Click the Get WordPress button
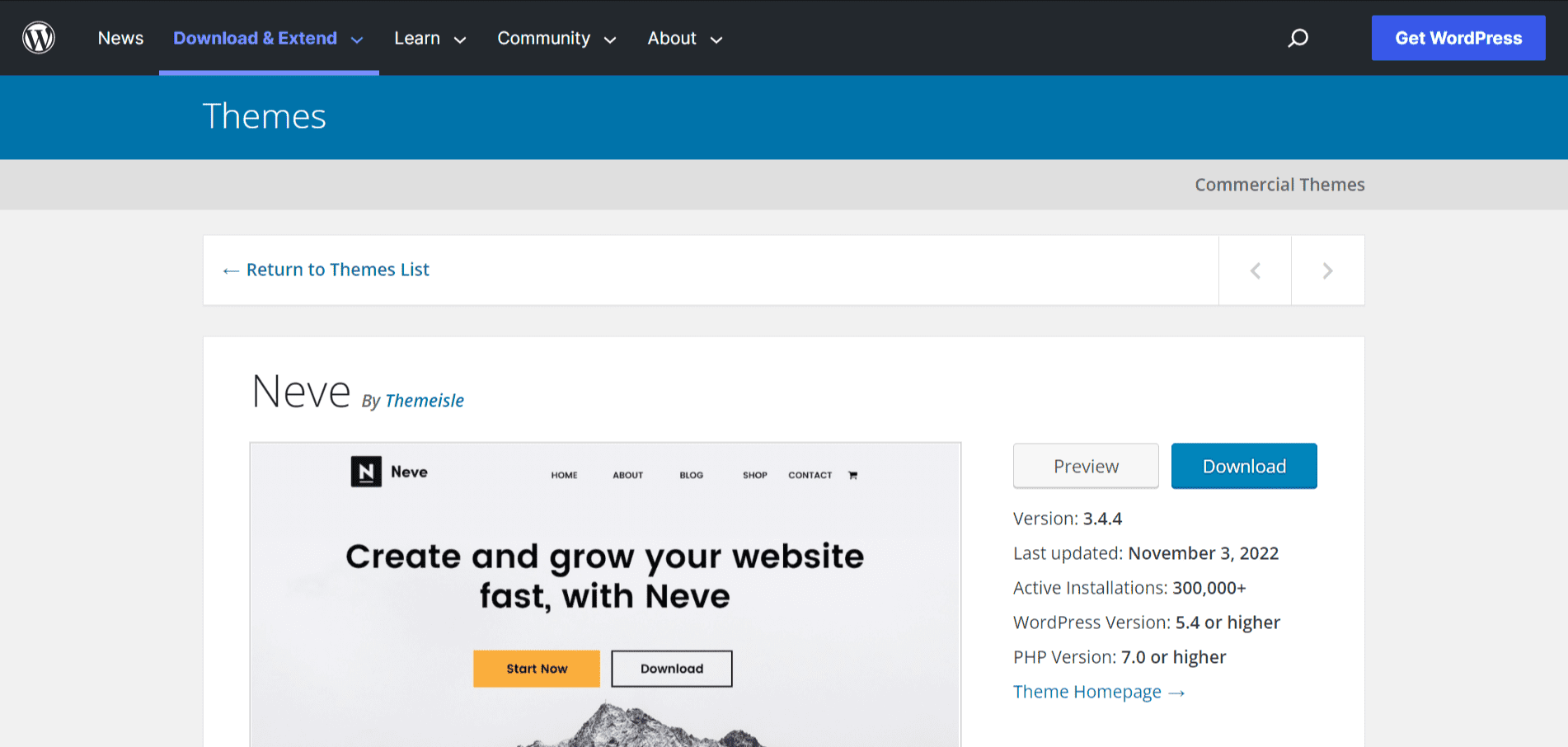Viewport: 1568px width, 747px height. pyautogui.click(x=1458, y=37)
